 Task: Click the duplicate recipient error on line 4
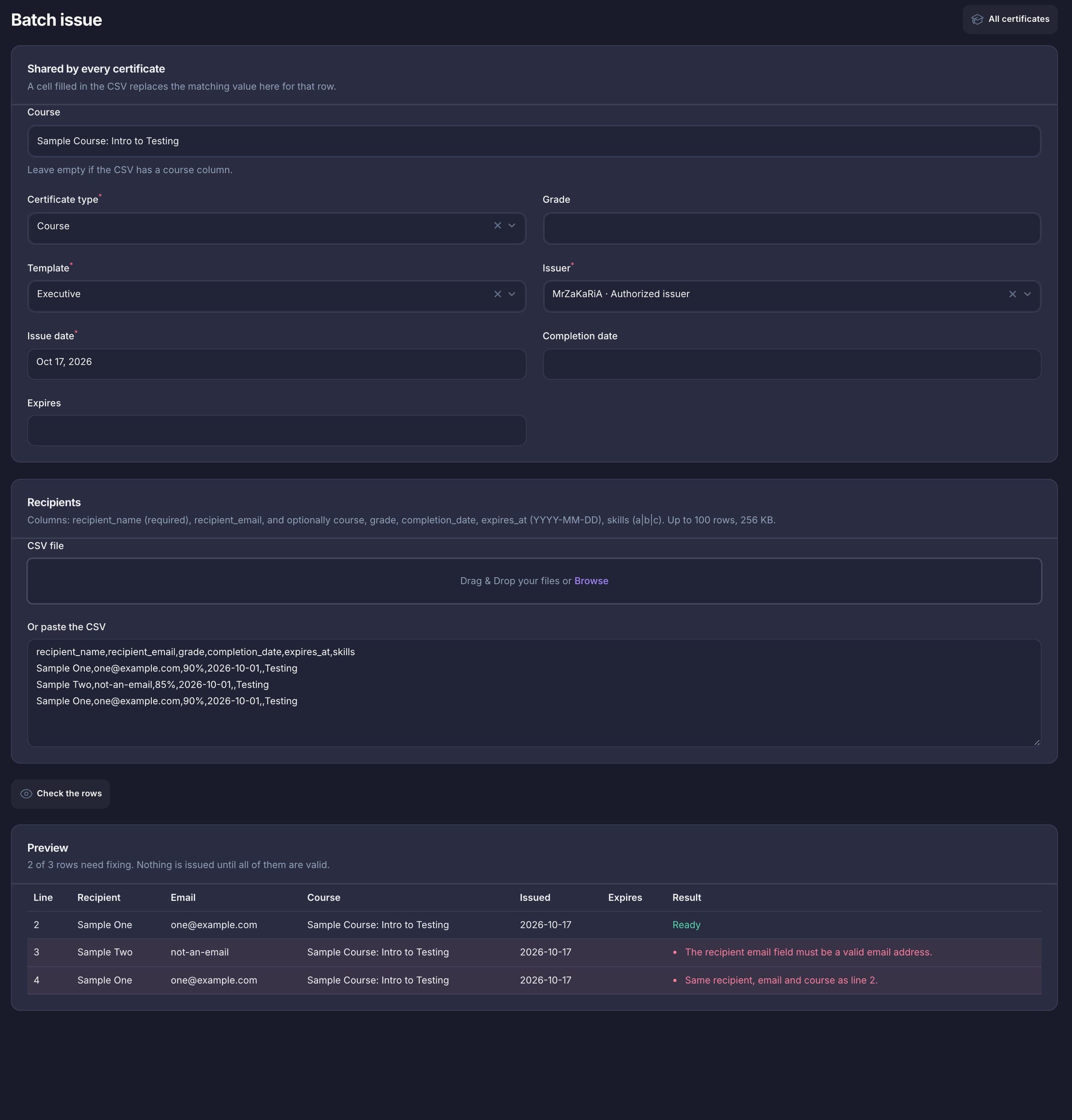[781, 980]
